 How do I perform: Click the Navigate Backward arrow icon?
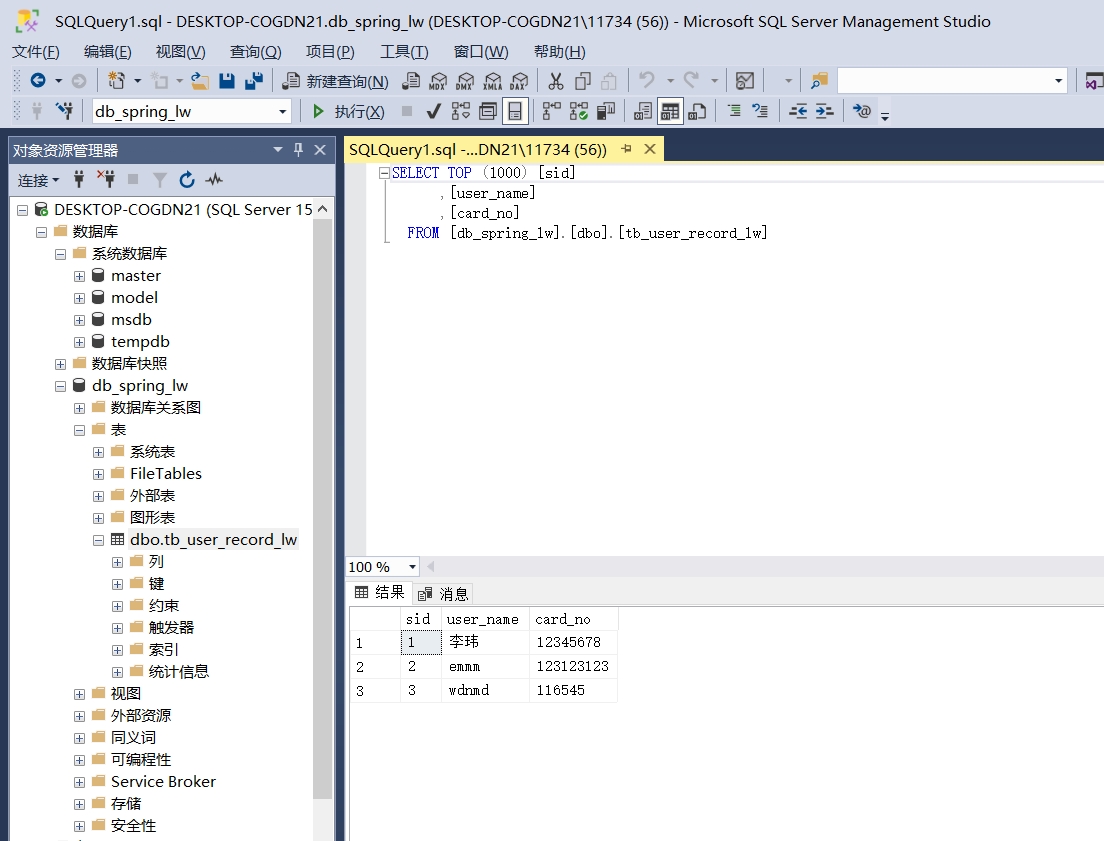[38, 81]
